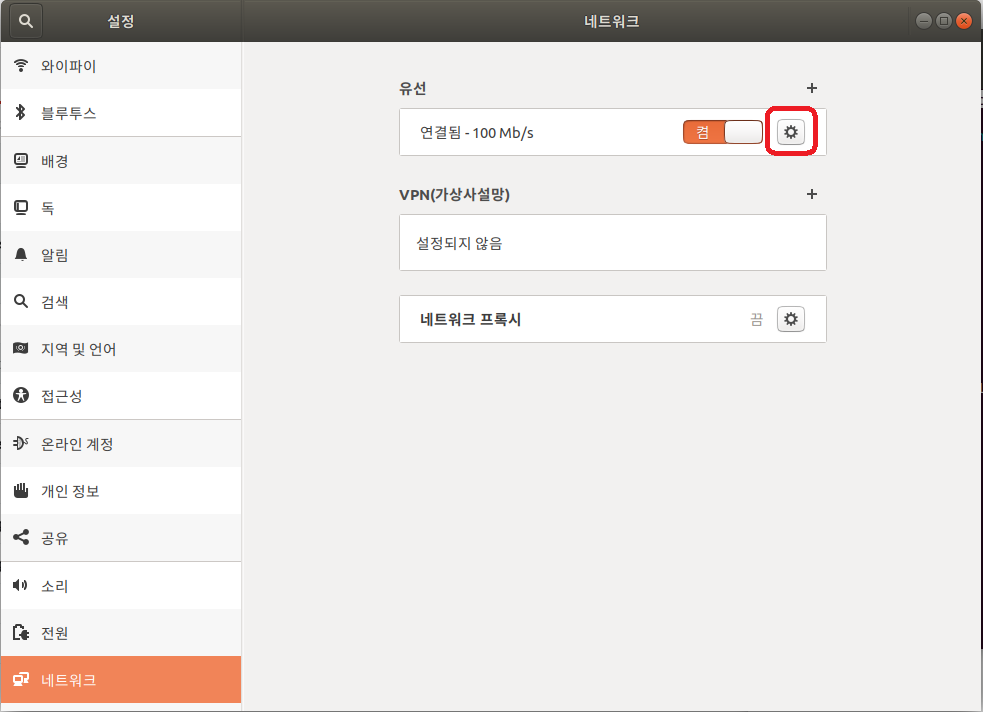Open the settings search button
The width and height of the screenshot is (983, 712).
pyautogui.click(x=26, y=21)
